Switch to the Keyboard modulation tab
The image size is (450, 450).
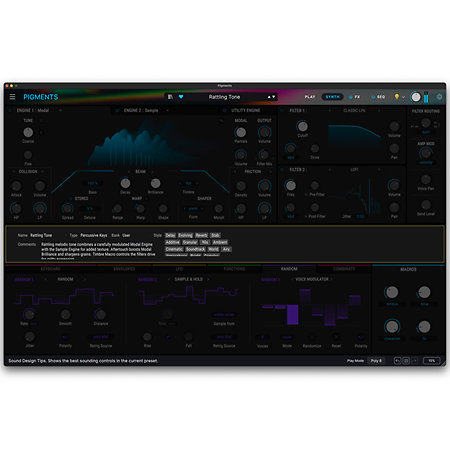click(x=51, y=269)
